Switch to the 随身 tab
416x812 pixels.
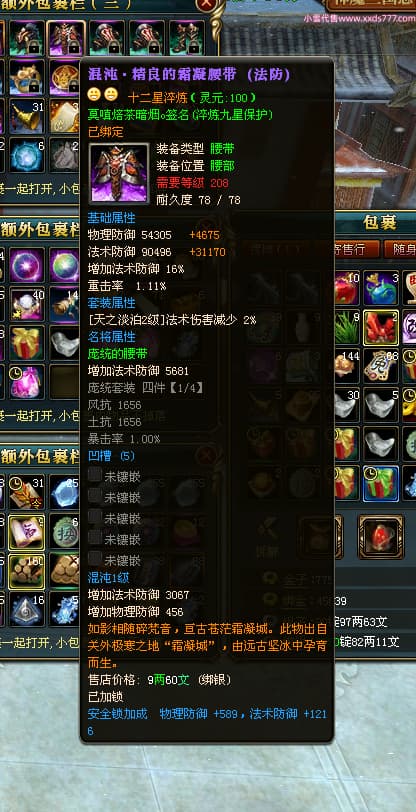point(401,250)
